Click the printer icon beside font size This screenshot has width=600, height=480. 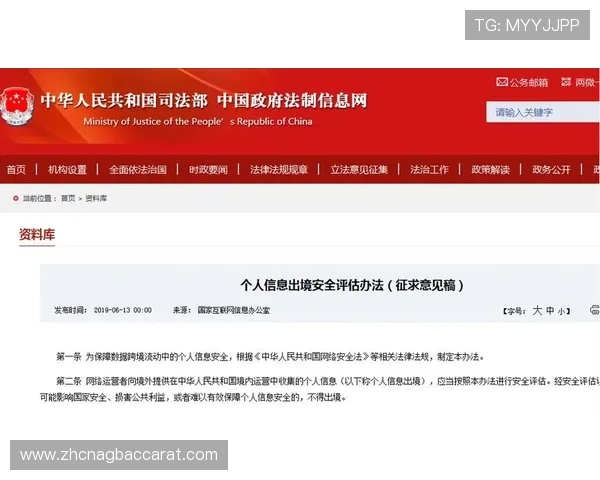[595, 310]
